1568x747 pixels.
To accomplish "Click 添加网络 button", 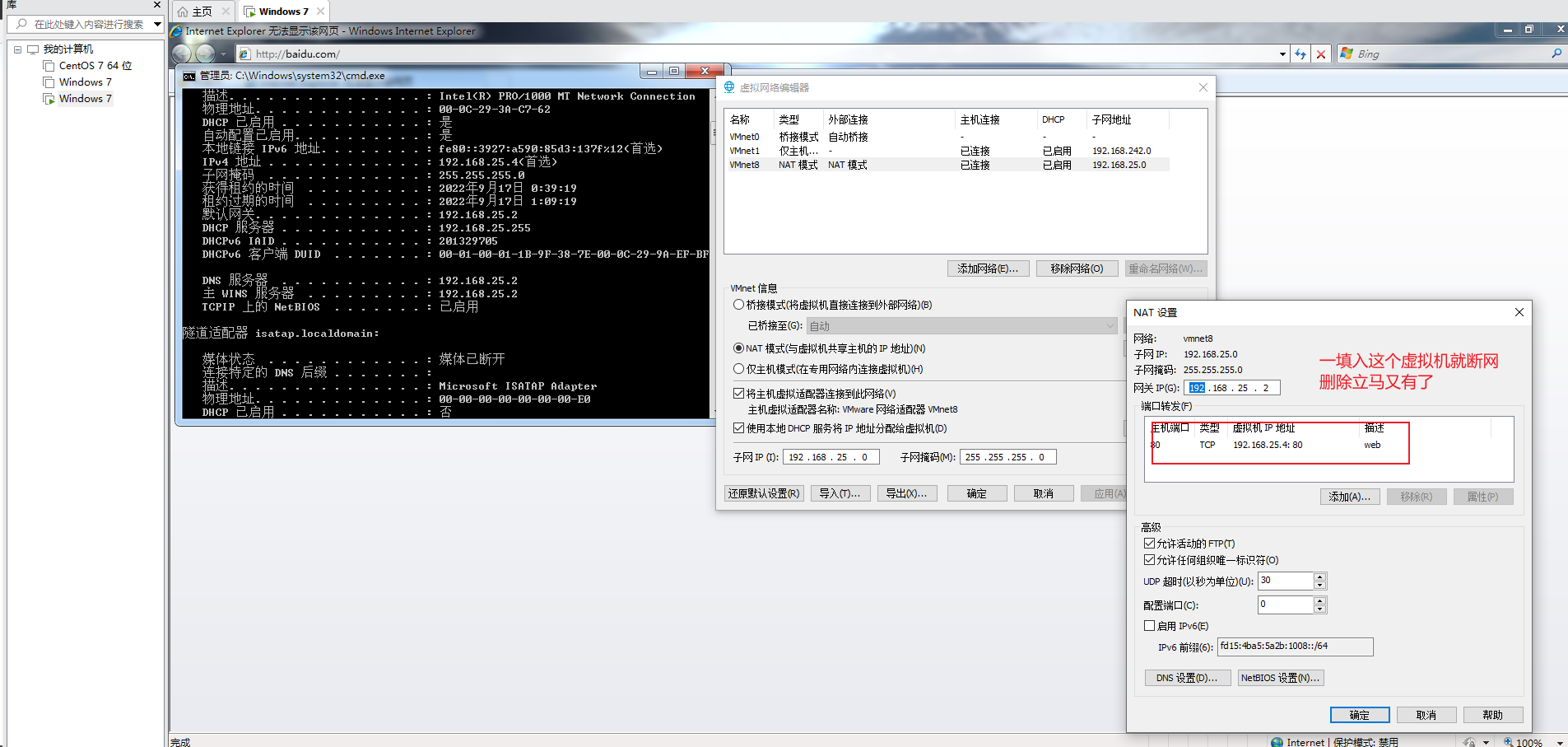I will tap(988, 268).
